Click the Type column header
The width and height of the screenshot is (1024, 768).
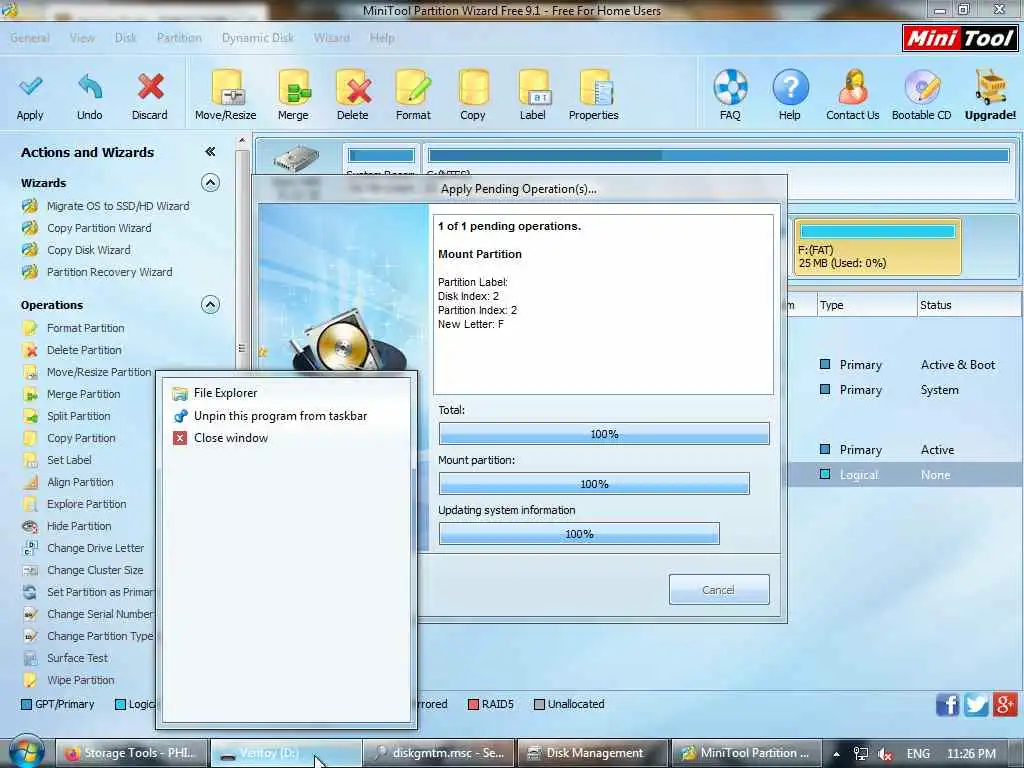867,305
